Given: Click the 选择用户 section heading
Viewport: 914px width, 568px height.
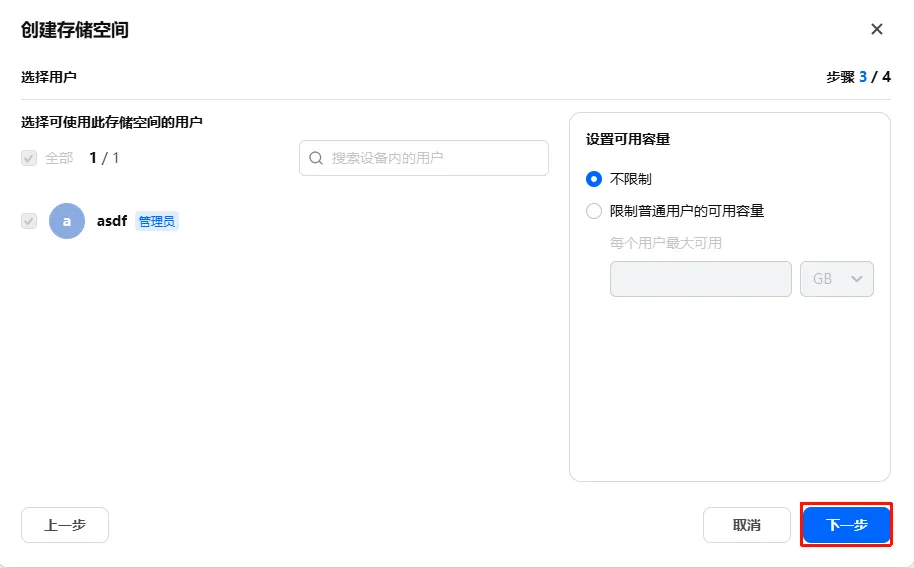Looking at the screenshot, I should tap(49, 77).
